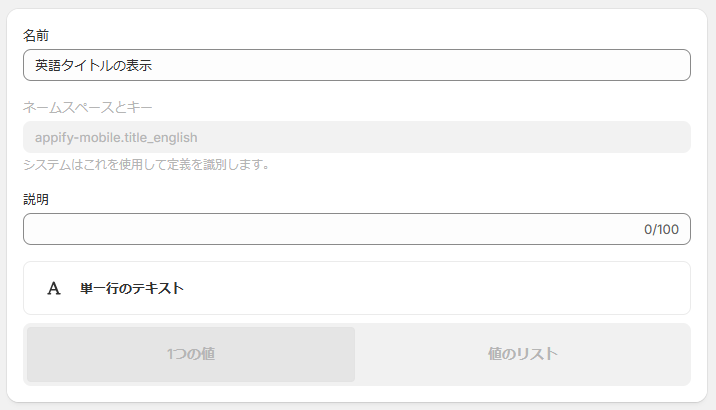Switch to the 値のリスト option

[x=522, y=354]
